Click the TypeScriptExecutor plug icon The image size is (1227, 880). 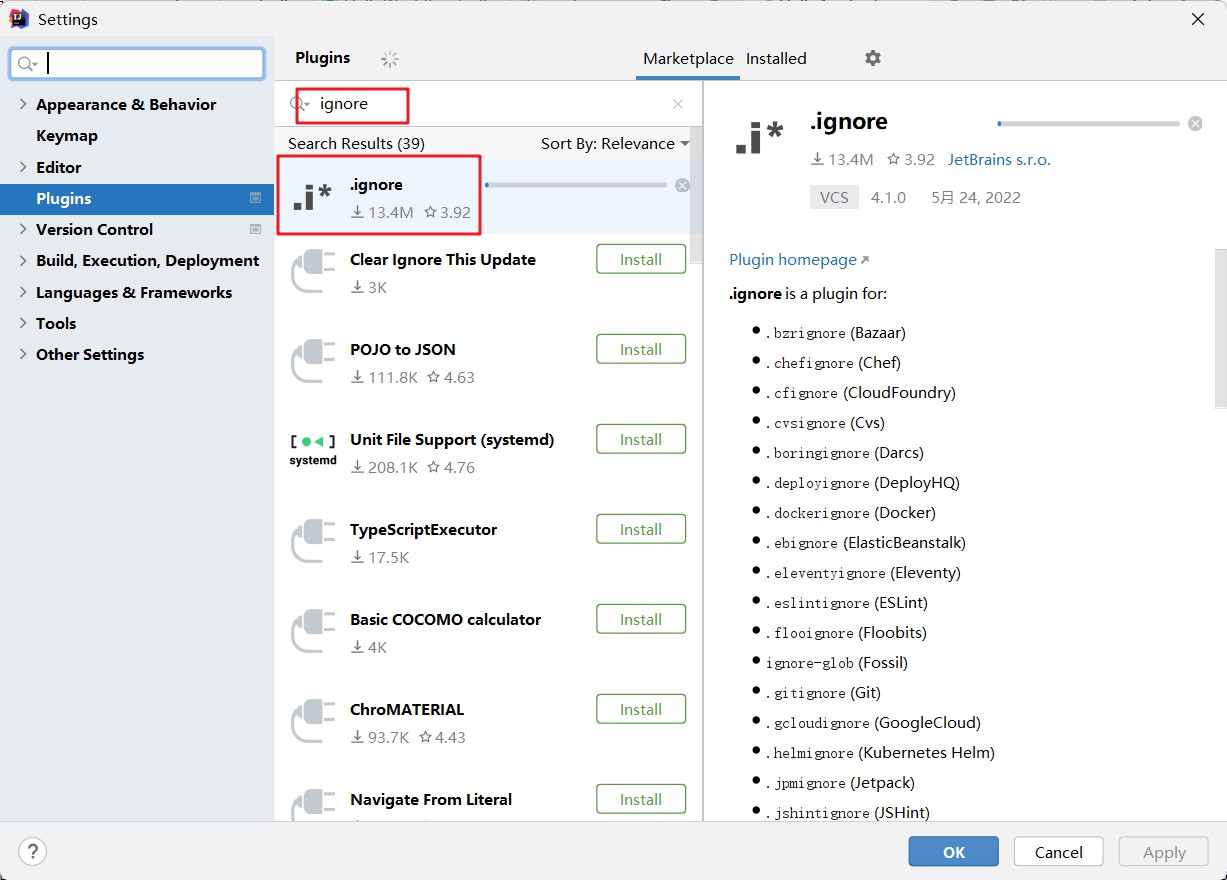(313, 543)
